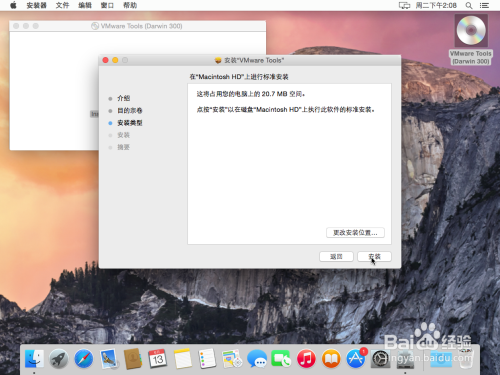Open Spotlight search magnifier in menu bar

click(x=469, y=5)
